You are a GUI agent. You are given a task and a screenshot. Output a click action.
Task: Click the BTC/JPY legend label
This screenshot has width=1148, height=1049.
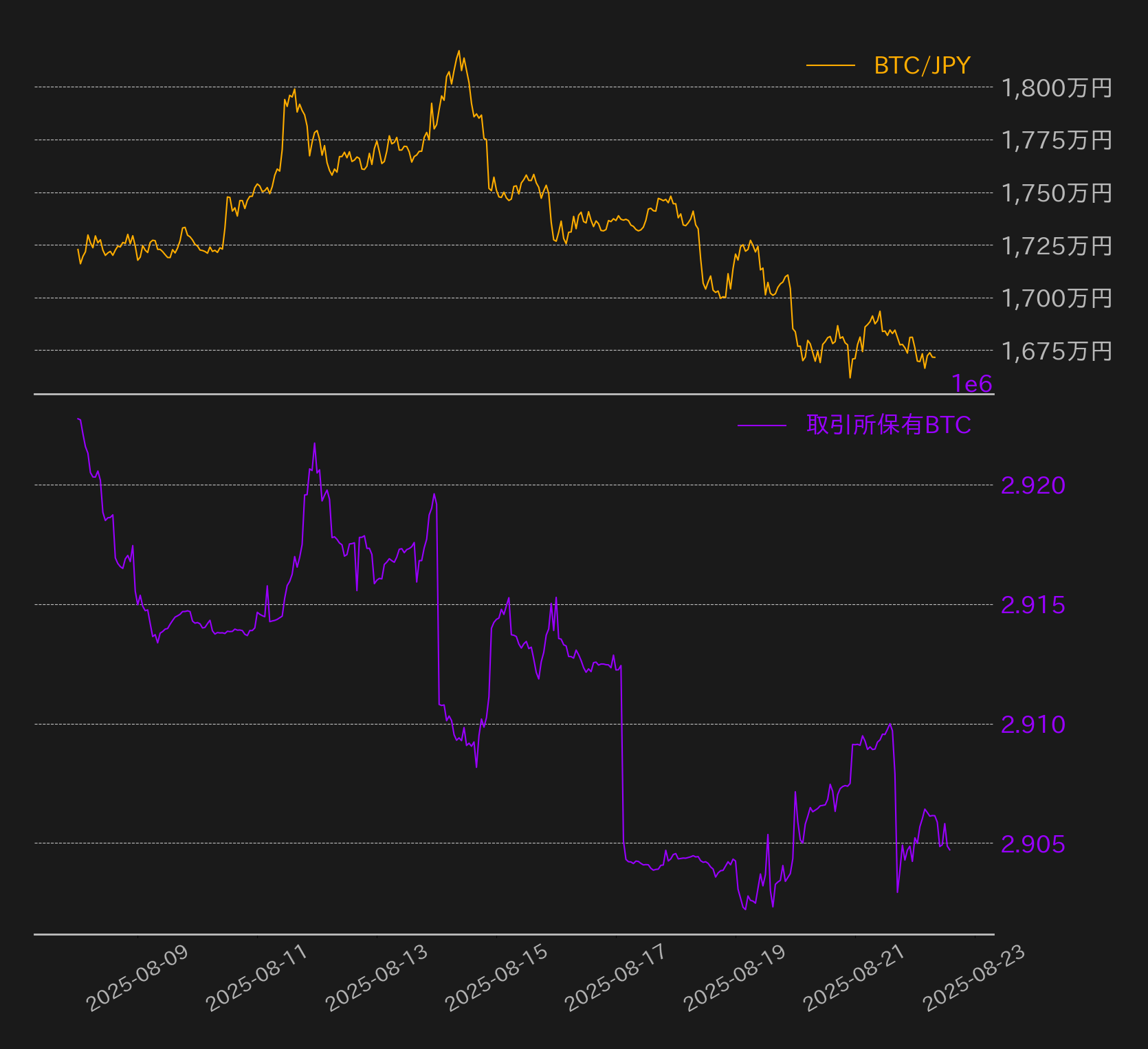(x=922, y=65)
